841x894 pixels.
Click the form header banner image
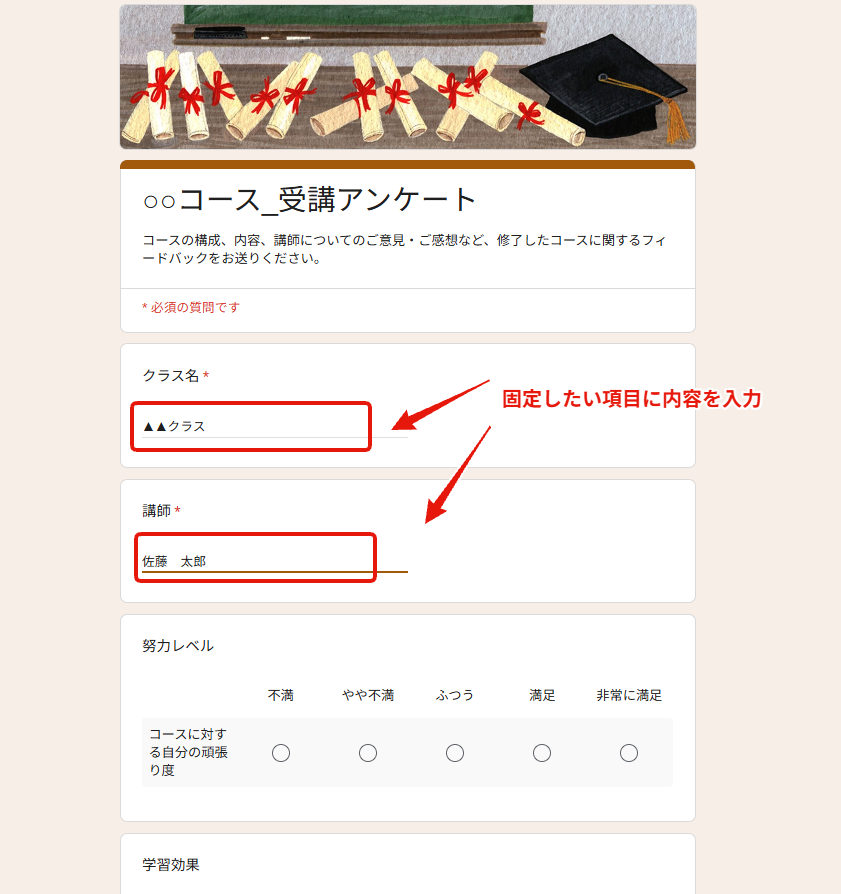[x=408, y=77]
